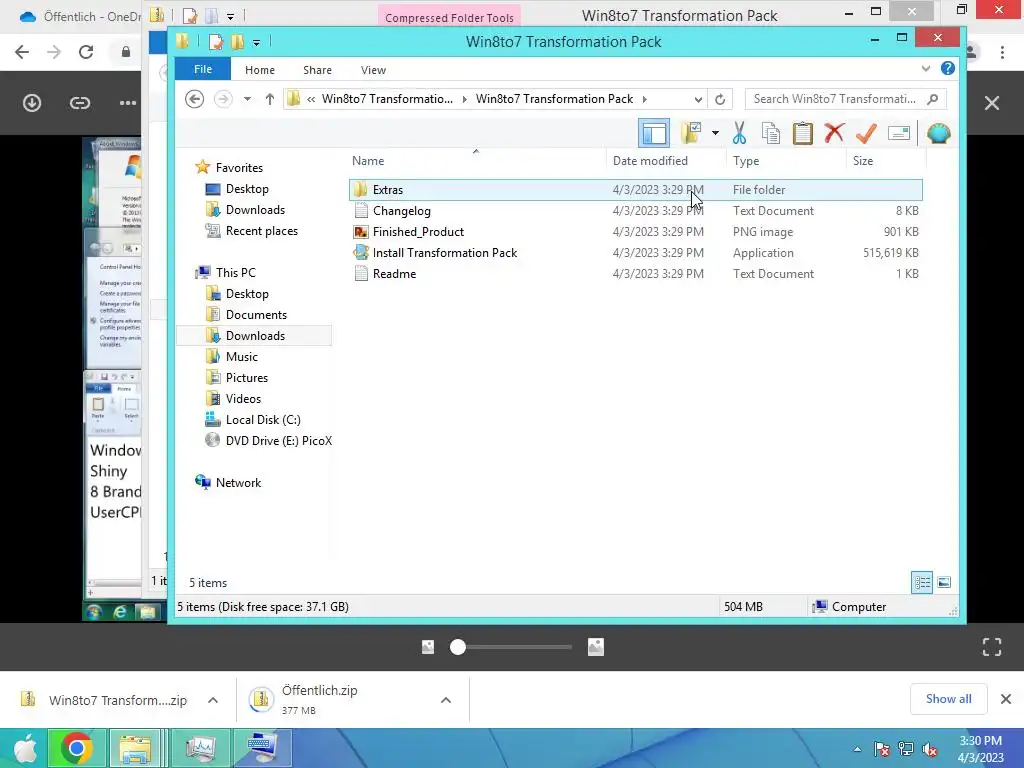Viewport: 1024px width, 768px height.
Task: Click the orange checkmark Properties icon
Action: 866,133
